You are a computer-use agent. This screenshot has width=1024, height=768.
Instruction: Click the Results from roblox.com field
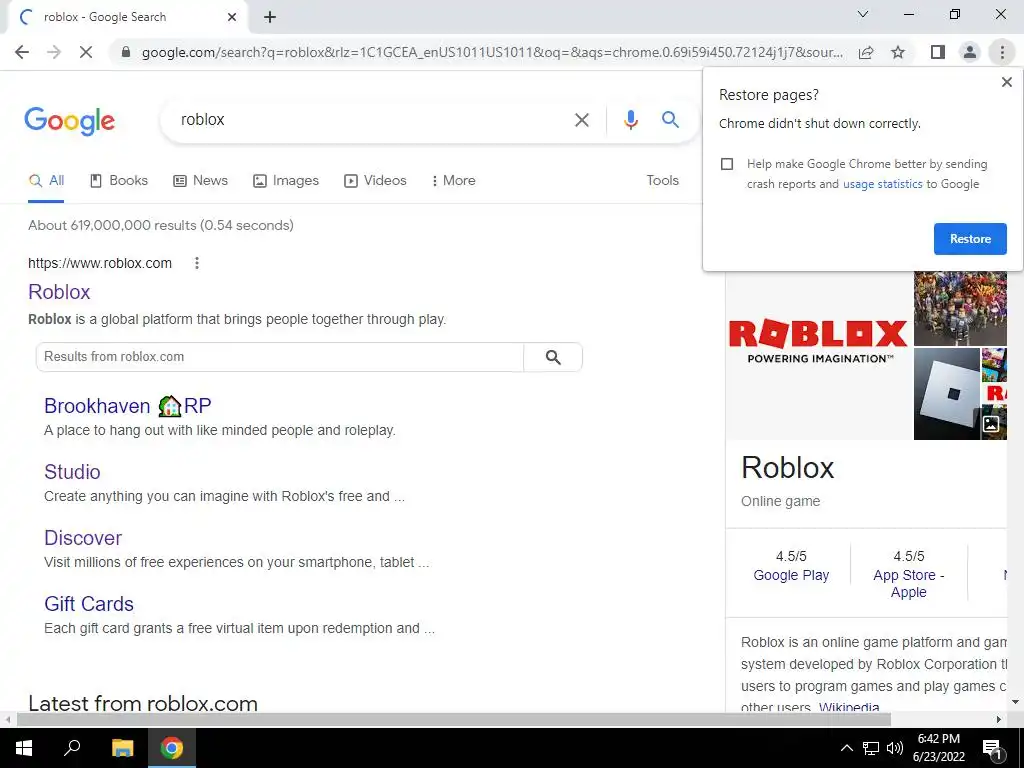click(280, 357)
